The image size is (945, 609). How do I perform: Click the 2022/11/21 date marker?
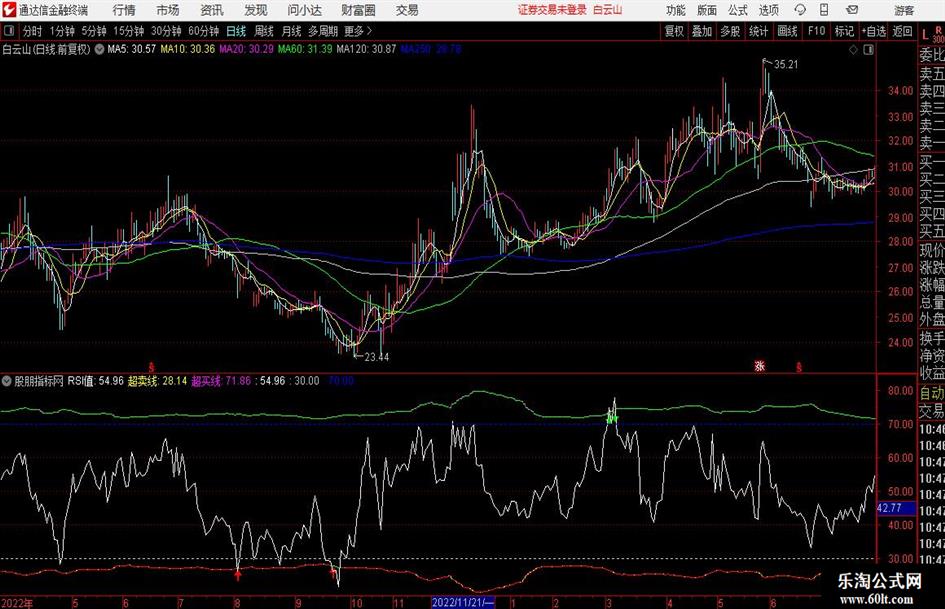coord(463,603)
